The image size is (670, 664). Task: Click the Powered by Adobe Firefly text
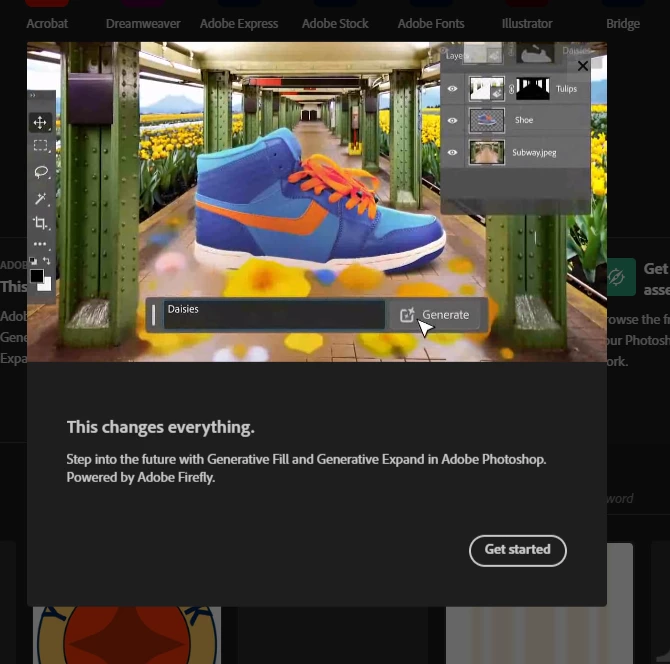(141, 477)
